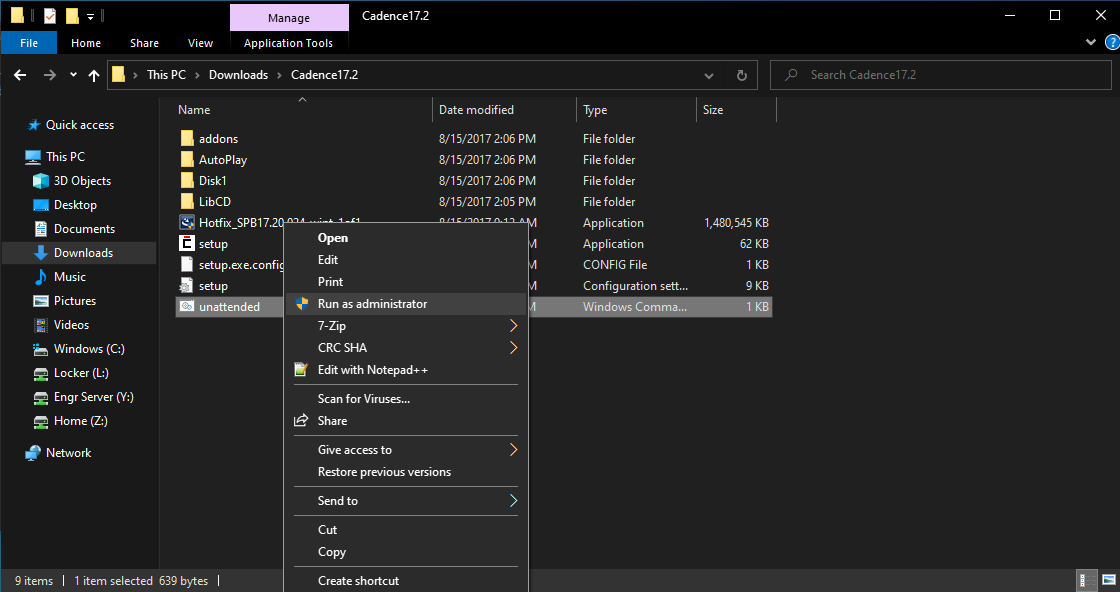Open the addons folder
Screen dimensions: 1120x592
pos(218,139)
